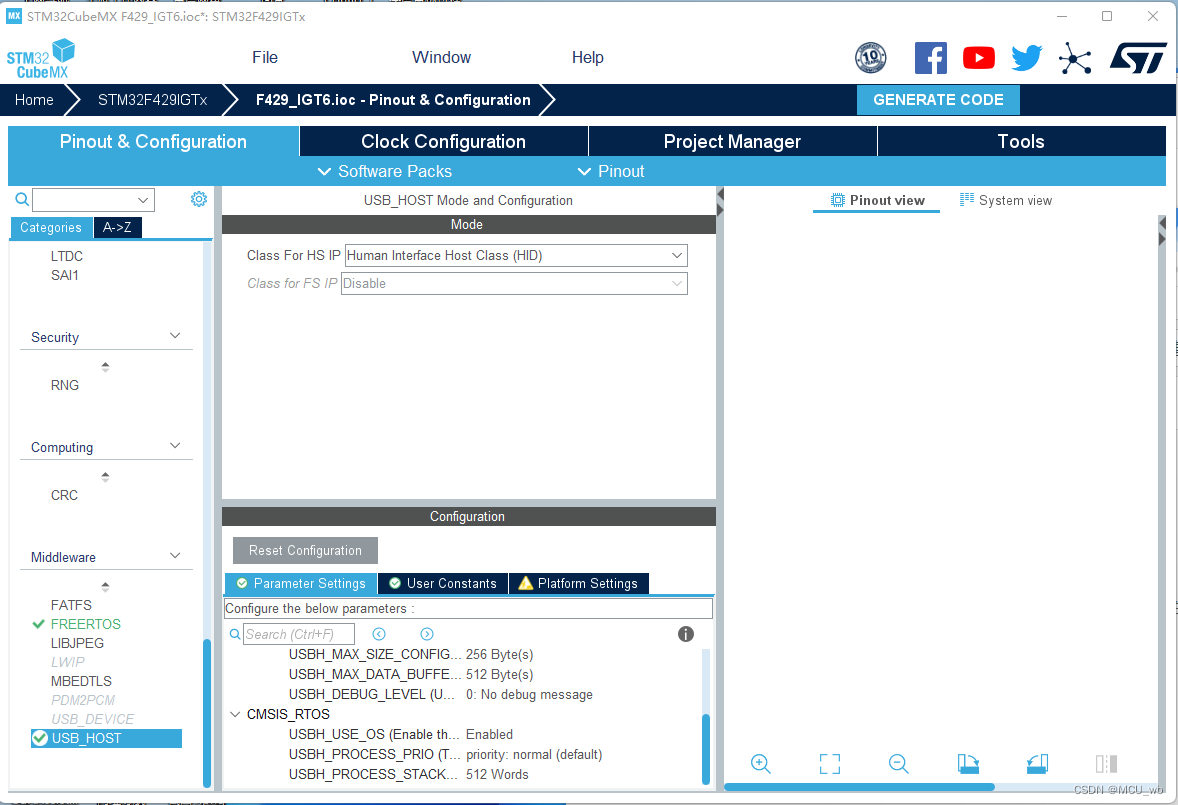Click the ST logo icon
The width and height of the screenshot is (1178, 805).
point(1138,58)
